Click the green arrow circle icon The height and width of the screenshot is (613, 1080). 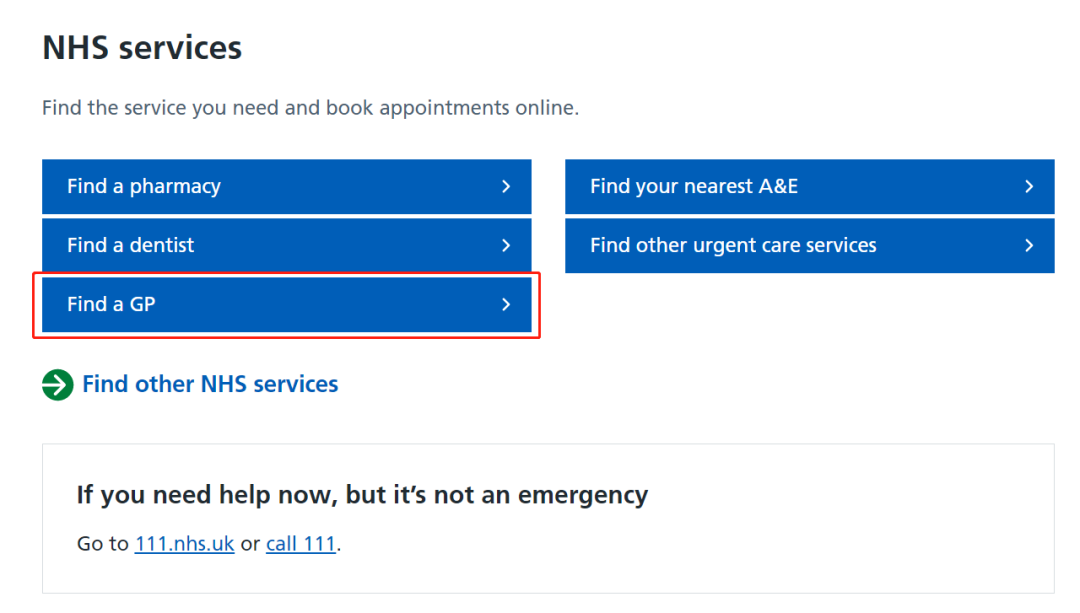58,385
